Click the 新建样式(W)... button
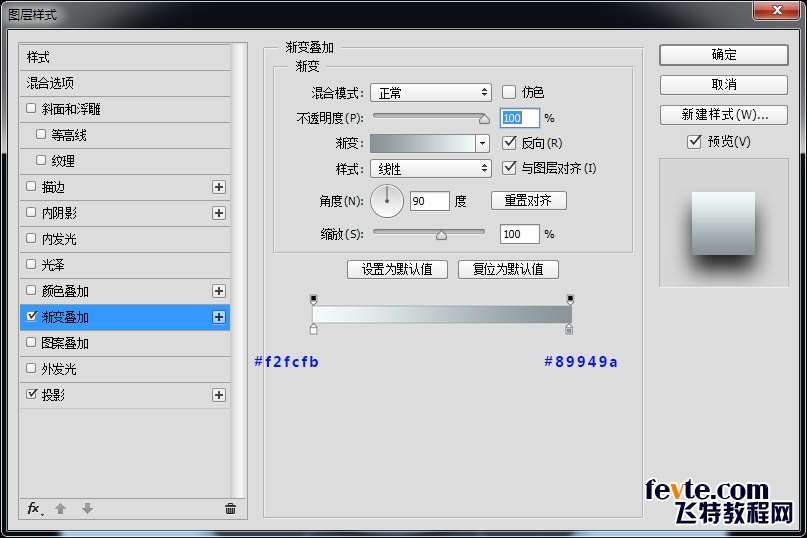Image resolution: width=807 pixels, height=538 pixels. click(x=724, y=115)
